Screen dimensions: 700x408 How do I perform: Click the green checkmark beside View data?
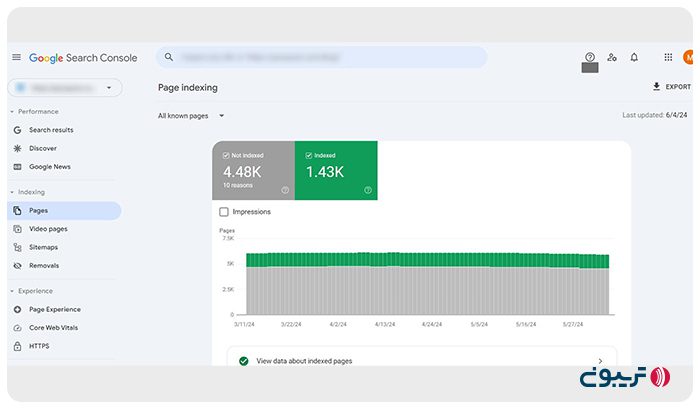pos(244,361)
